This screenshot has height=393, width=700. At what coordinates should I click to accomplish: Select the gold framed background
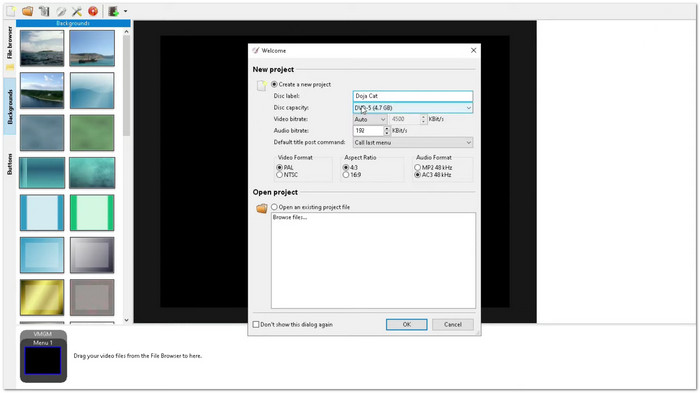click(x=42, y=297)
